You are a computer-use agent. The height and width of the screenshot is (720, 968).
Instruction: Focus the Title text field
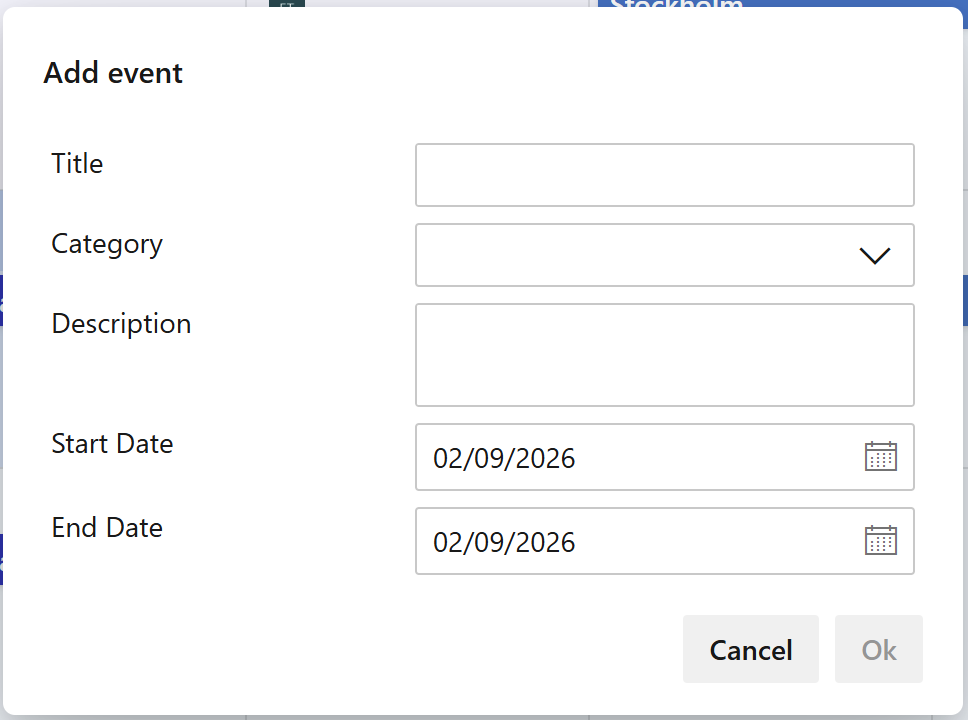click(664, 175)
